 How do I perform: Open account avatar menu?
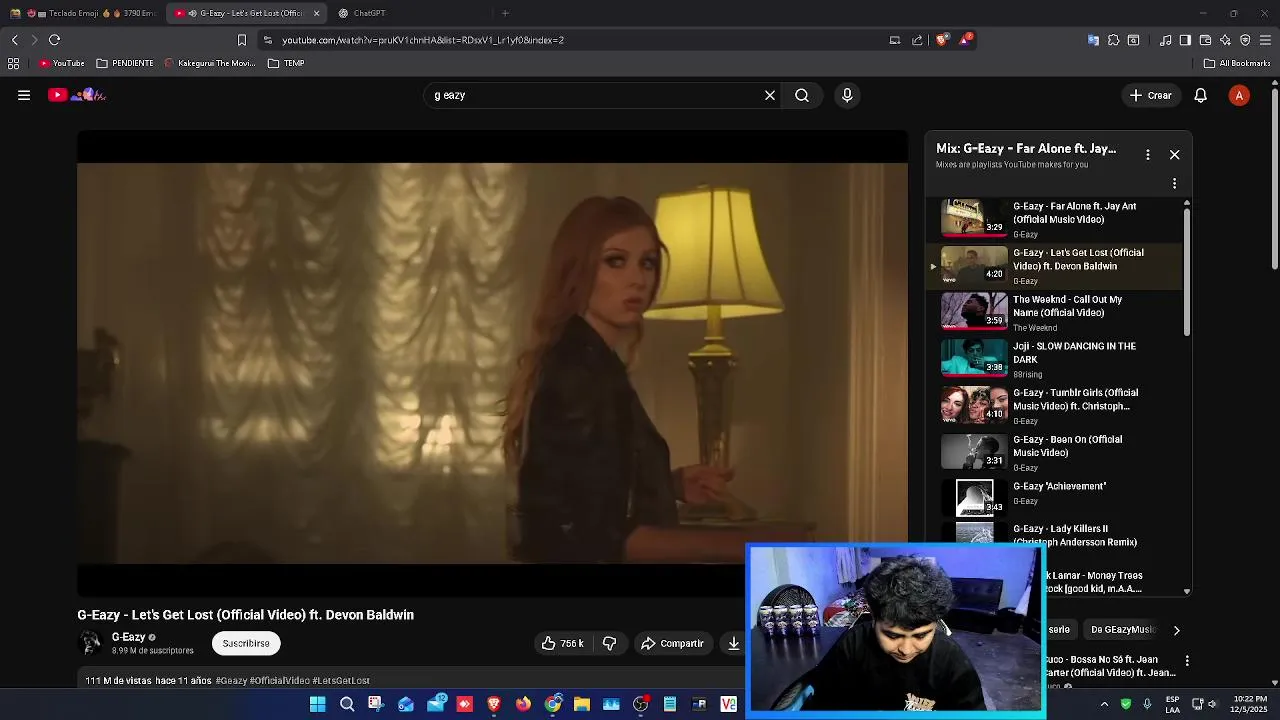tap(1239, 95)
